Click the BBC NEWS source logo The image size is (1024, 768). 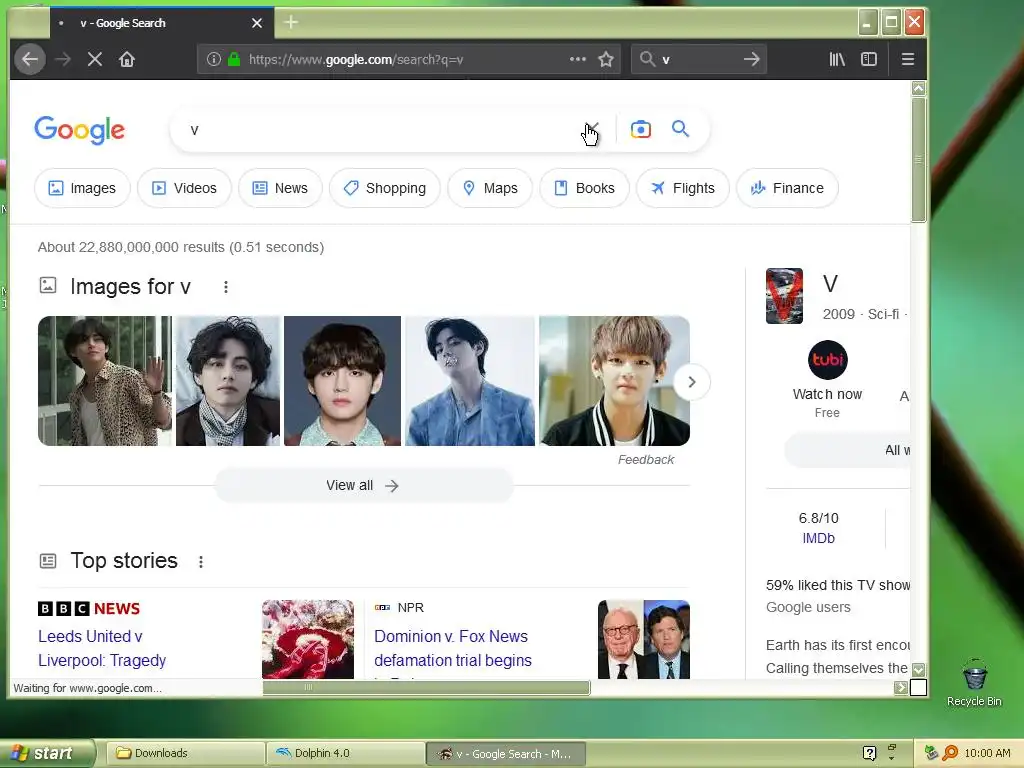[x=89, y=609]
